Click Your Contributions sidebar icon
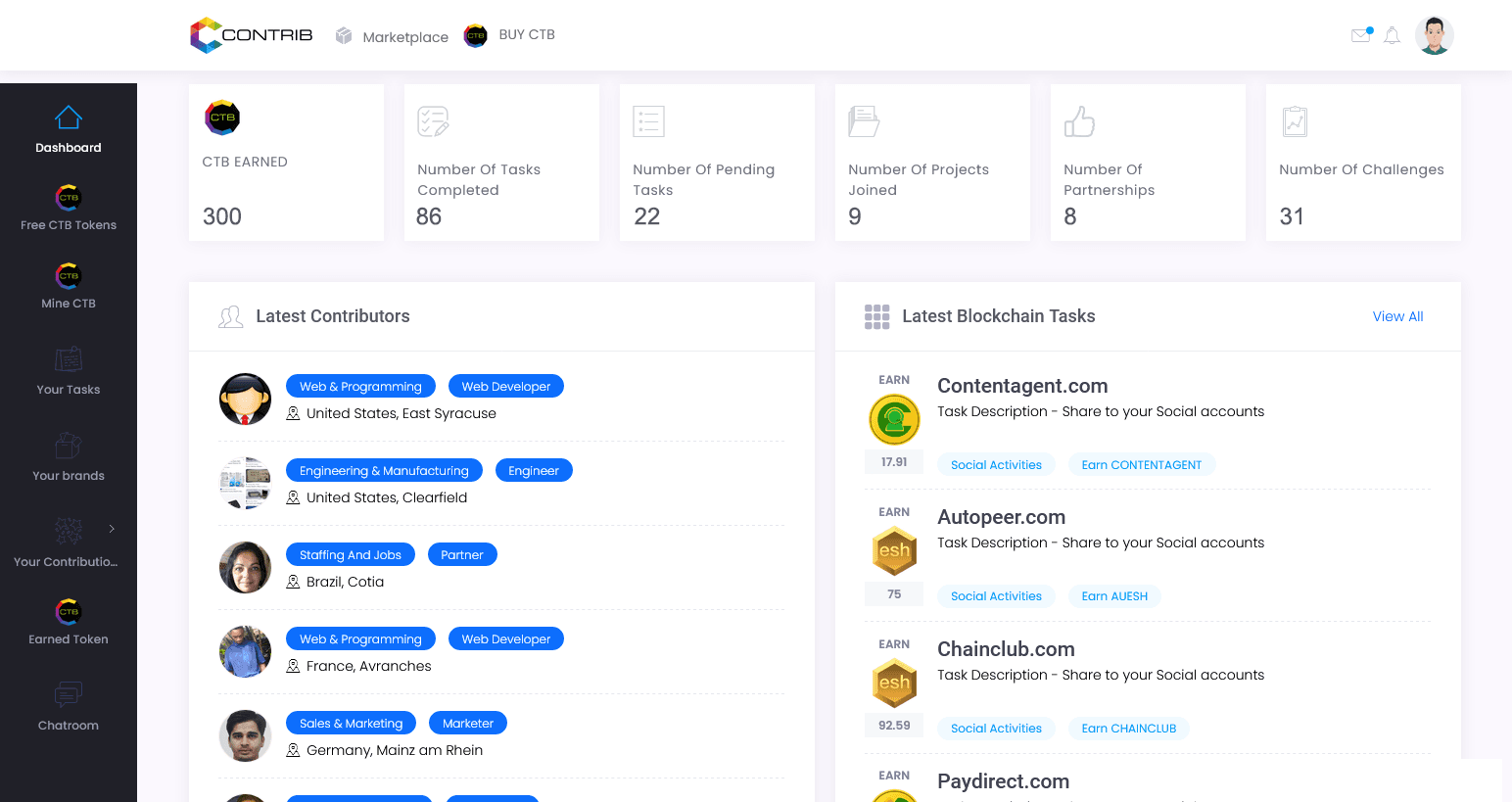The image size is (1512, 802). [69, 531]
